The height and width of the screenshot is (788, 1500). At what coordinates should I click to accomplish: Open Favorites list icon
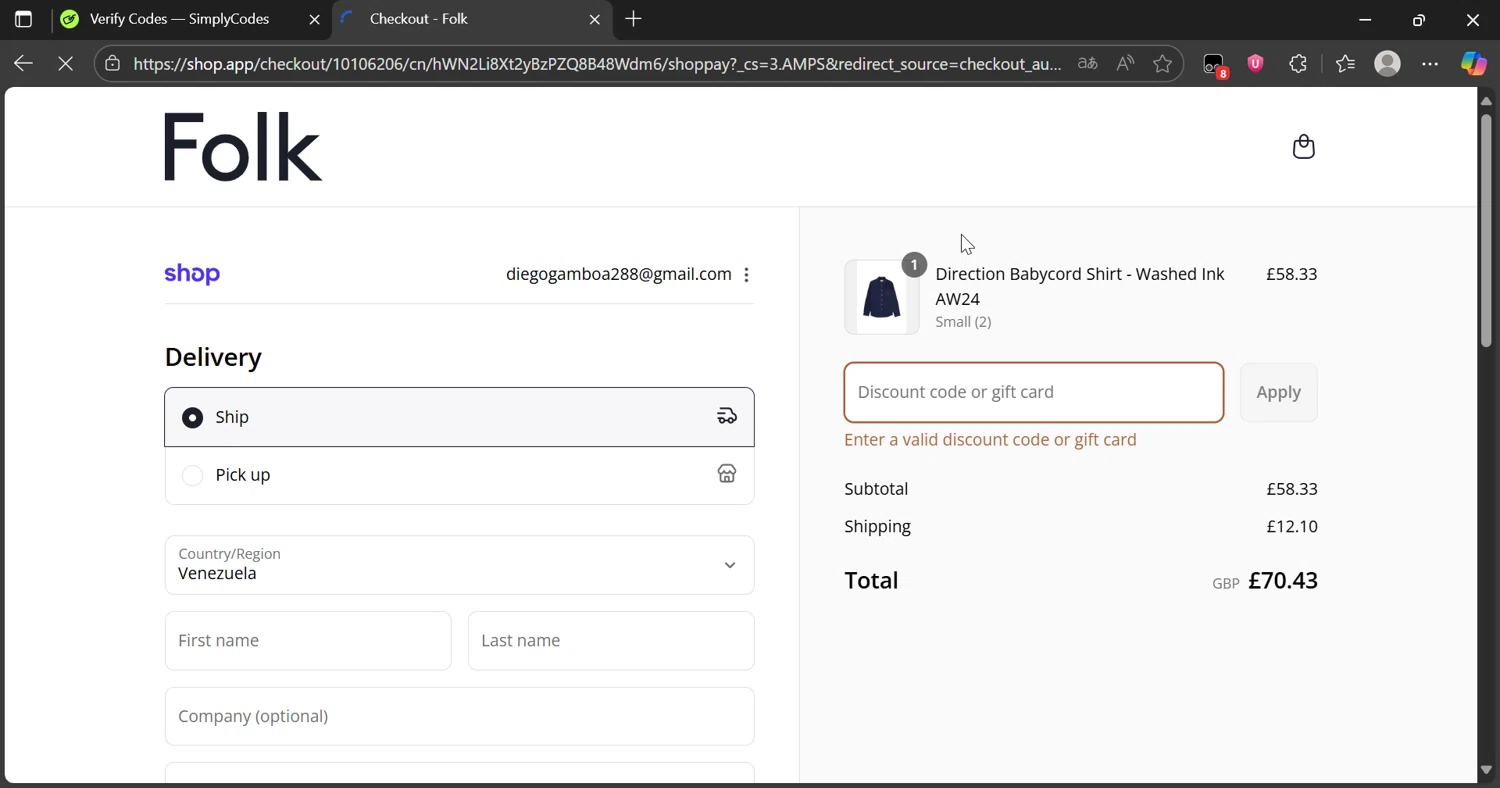1345,64
